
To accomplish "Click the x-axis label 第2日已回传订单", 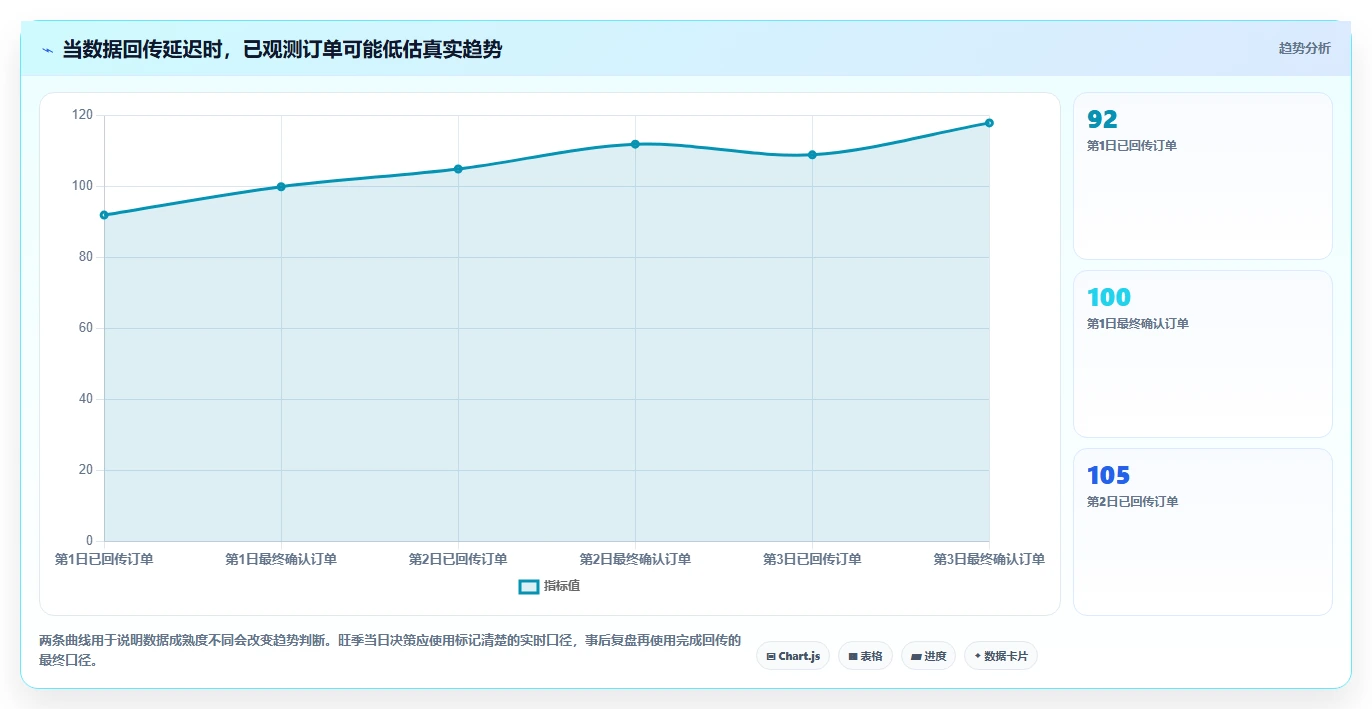I will pyautogui.click(x=458, y=559).
